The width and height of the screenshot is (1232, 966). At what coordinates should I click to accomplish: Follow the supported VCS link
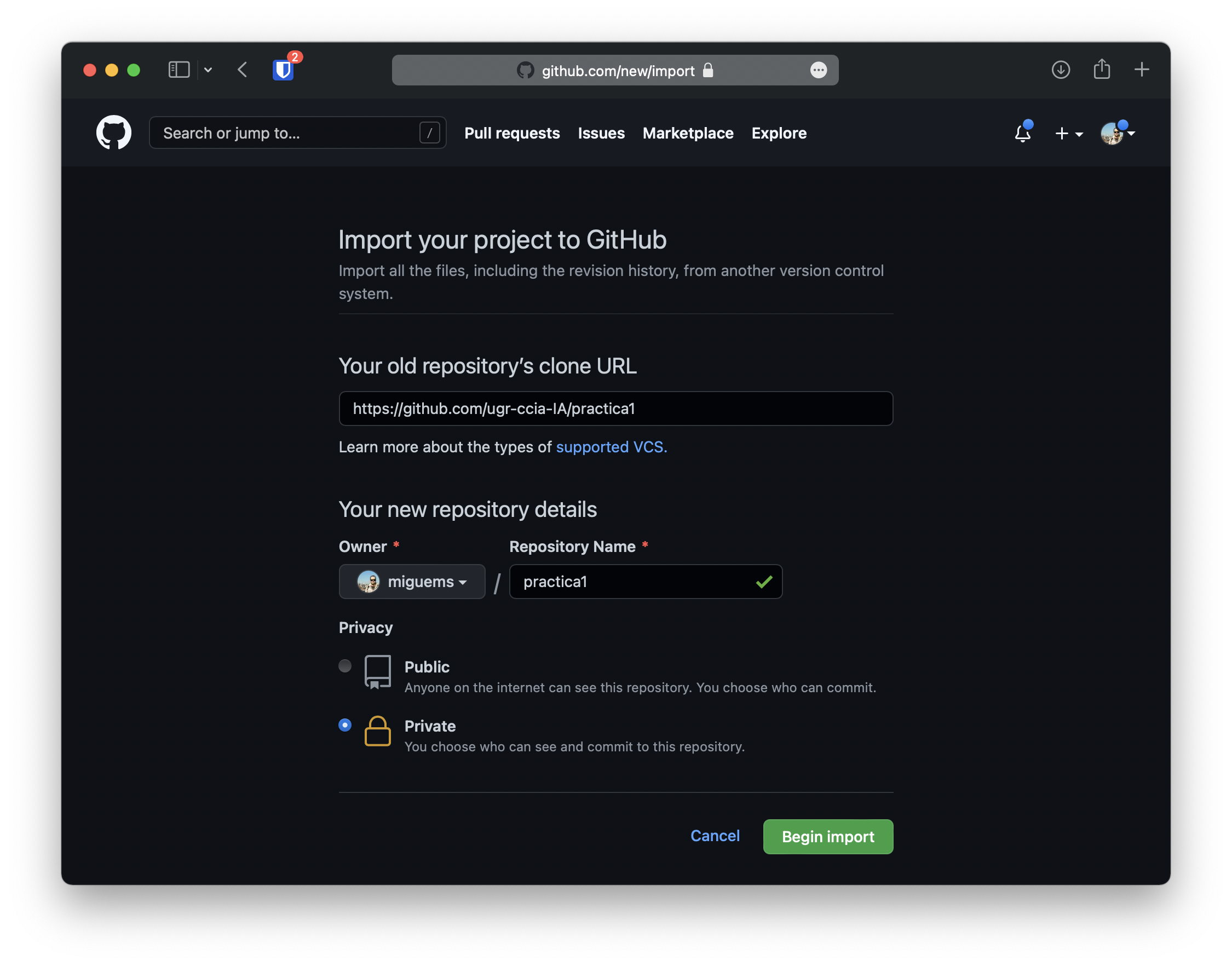coord(611,447)
